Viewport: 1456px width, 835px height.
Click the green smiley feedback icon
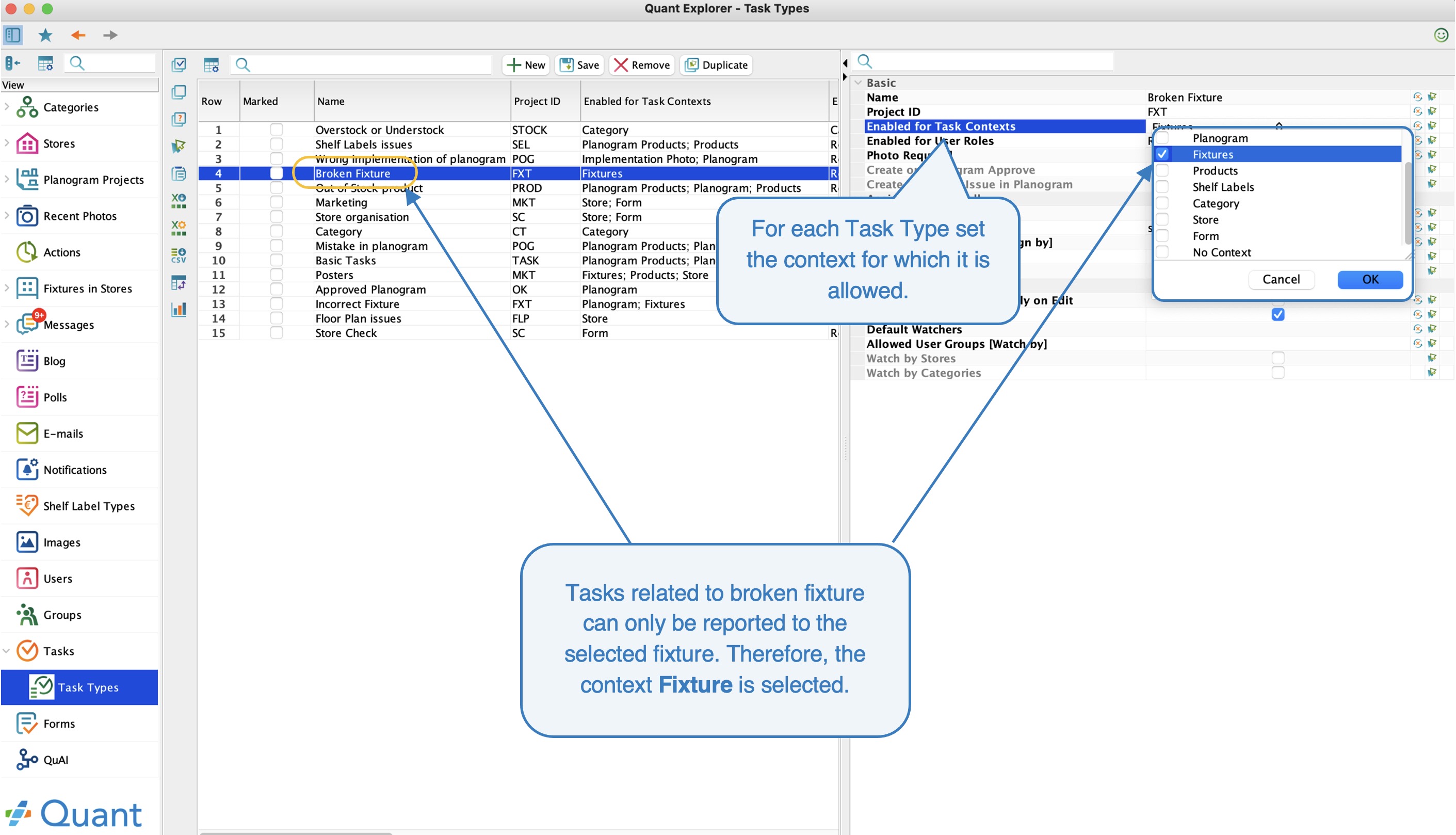tap(1441, 35)
